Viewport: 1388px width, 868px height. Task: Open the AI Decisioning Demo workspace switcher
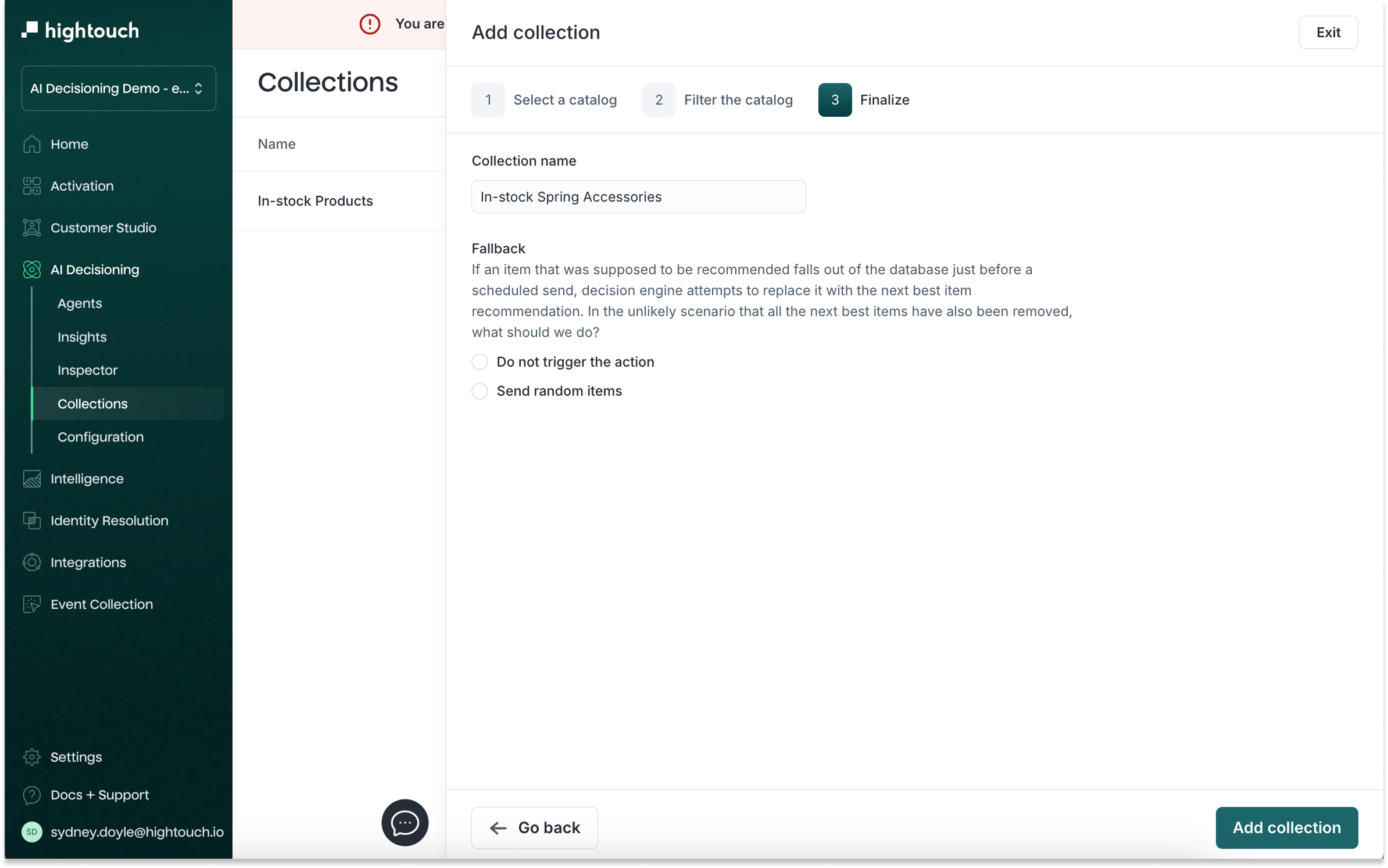click(x=119, y=88)
